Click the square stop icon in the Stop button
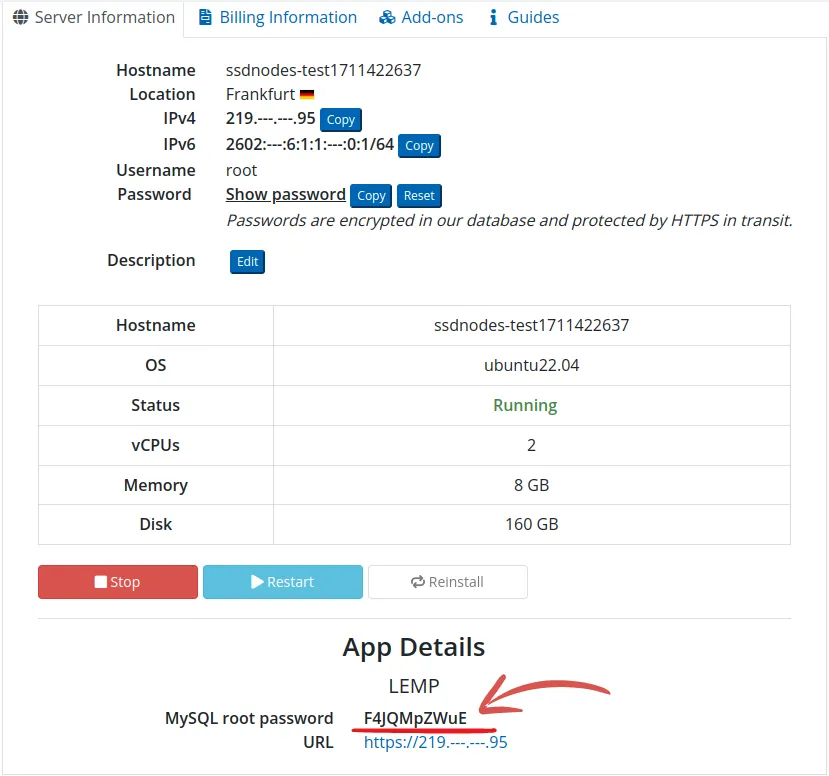Image resolution: width=829 pixels, height=776 pixels. pyautogui.click(x=100, y=582)
